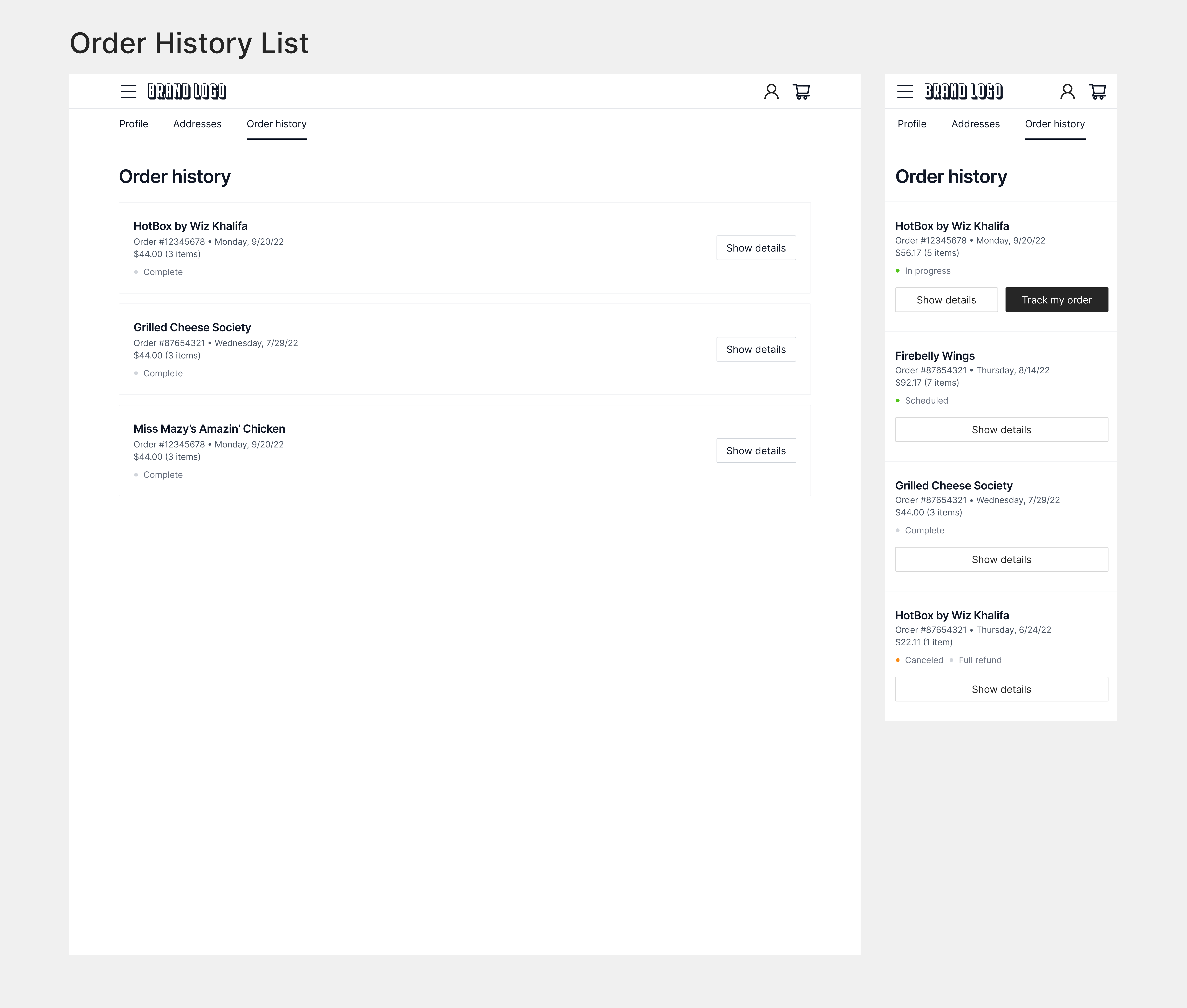Show details for desktop HotBox order
The image size is (1187, 1008).
pyautogui.click(x=755, y=248)
